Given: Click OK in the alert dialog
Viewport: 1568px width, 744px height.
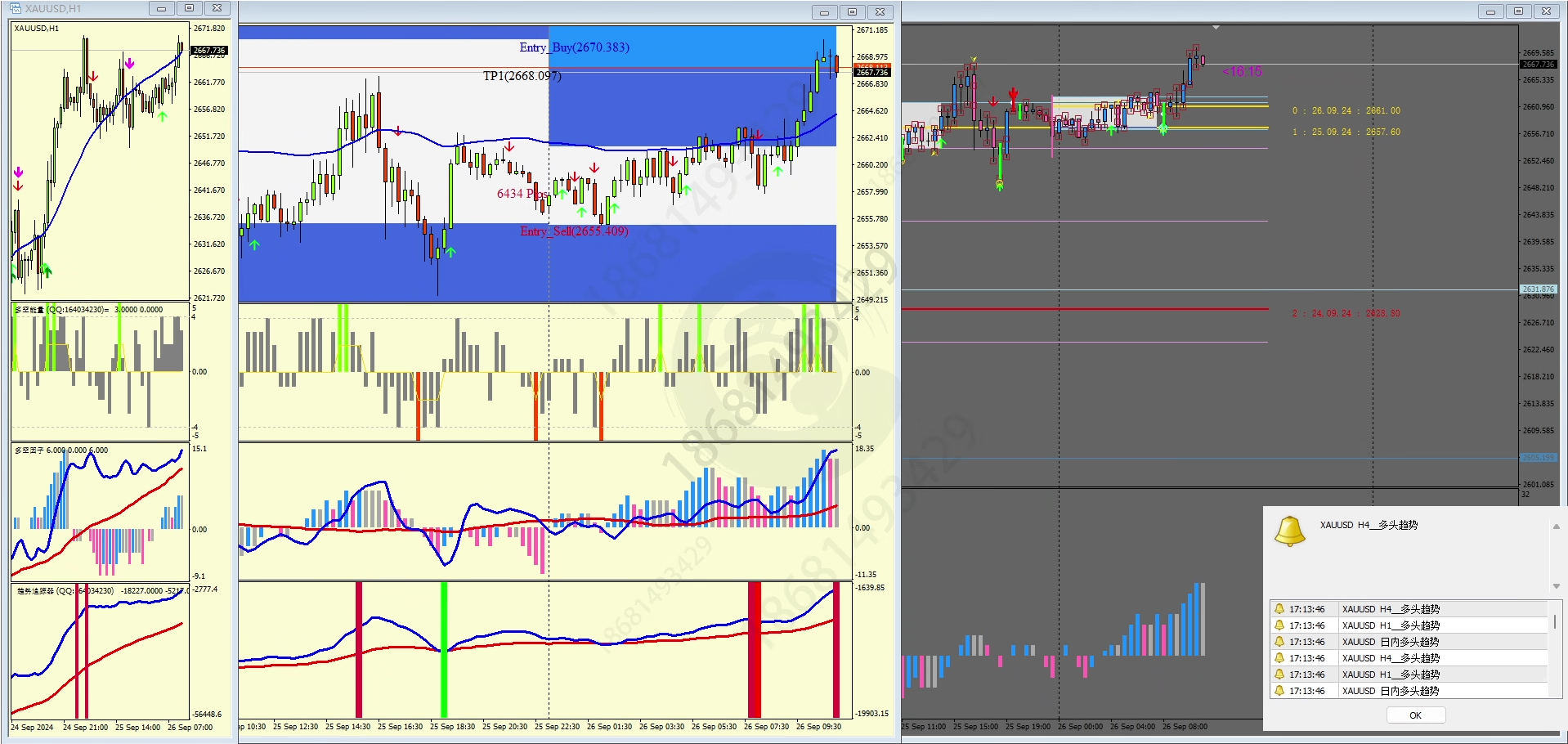Looking at the screenshot, I should 1415,715.
